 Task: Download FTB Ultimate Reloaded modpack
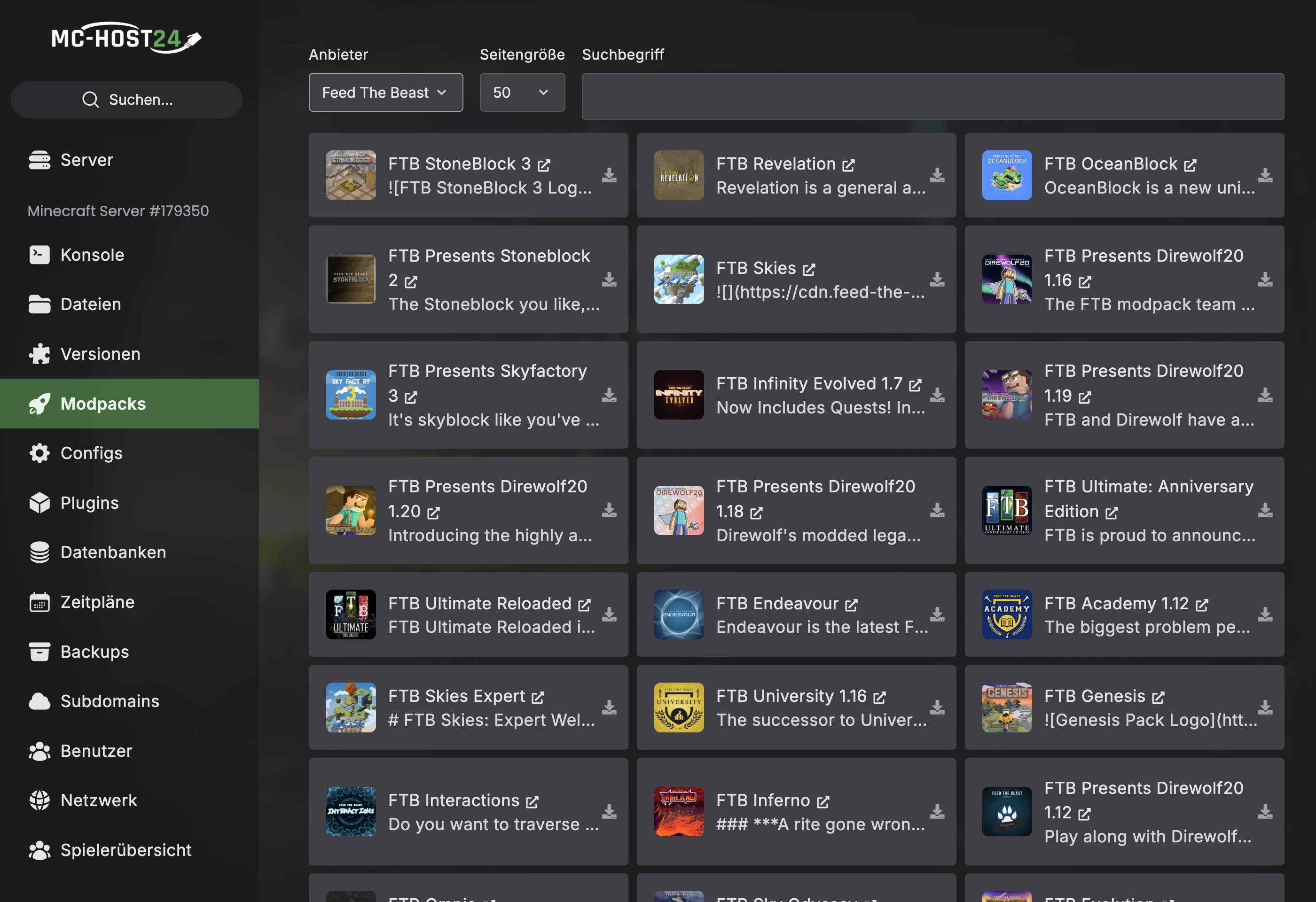(609, 614)
